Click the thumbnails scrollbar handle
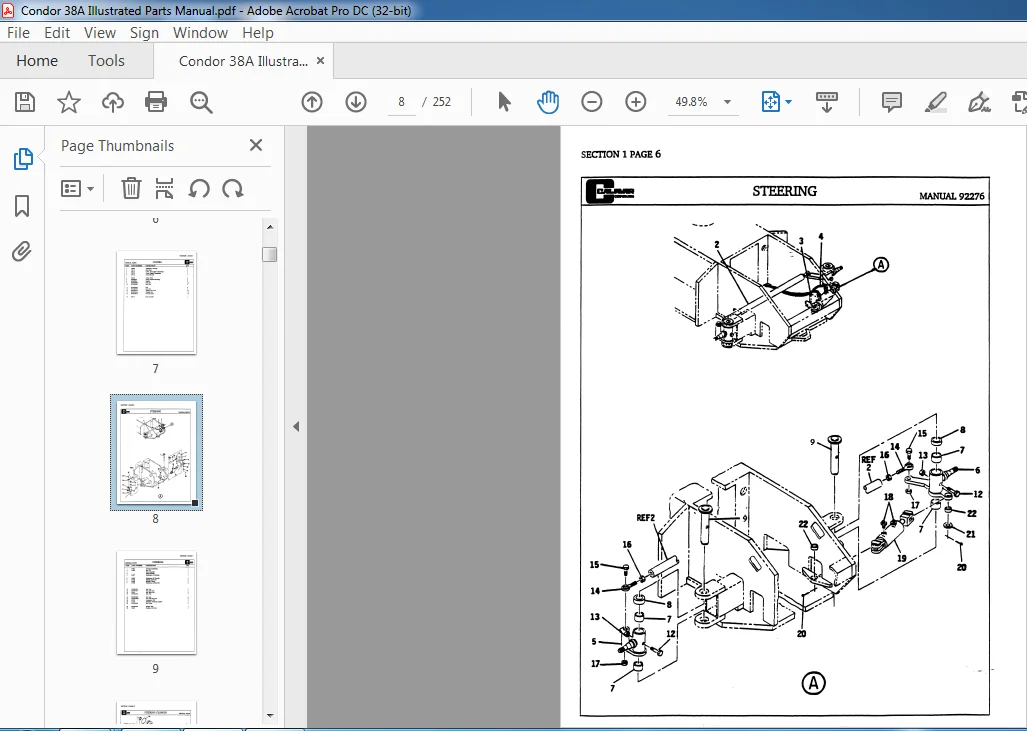1027x731 pixels. point(270,254)
